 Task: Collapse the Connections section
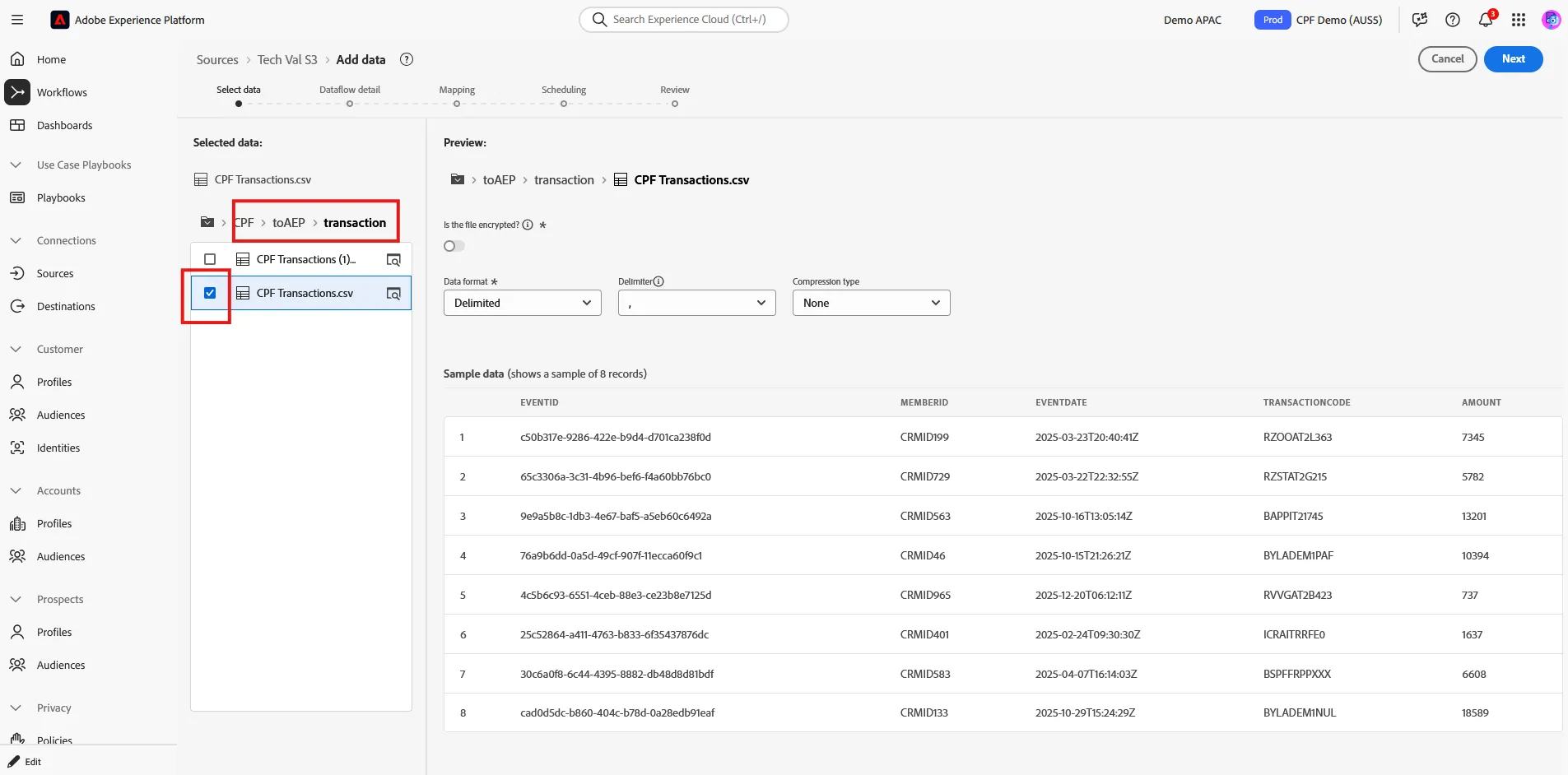click(x=16, y=240)
